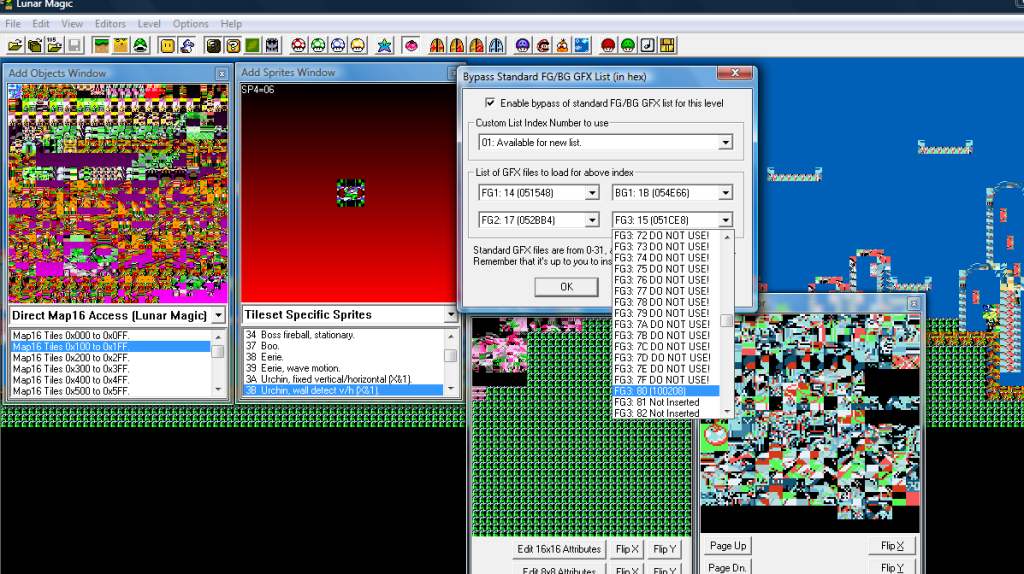Screen dimensions: 1024x574
Task: Click the blue mushroom sprite header icon
Action: tap(338, 46)
